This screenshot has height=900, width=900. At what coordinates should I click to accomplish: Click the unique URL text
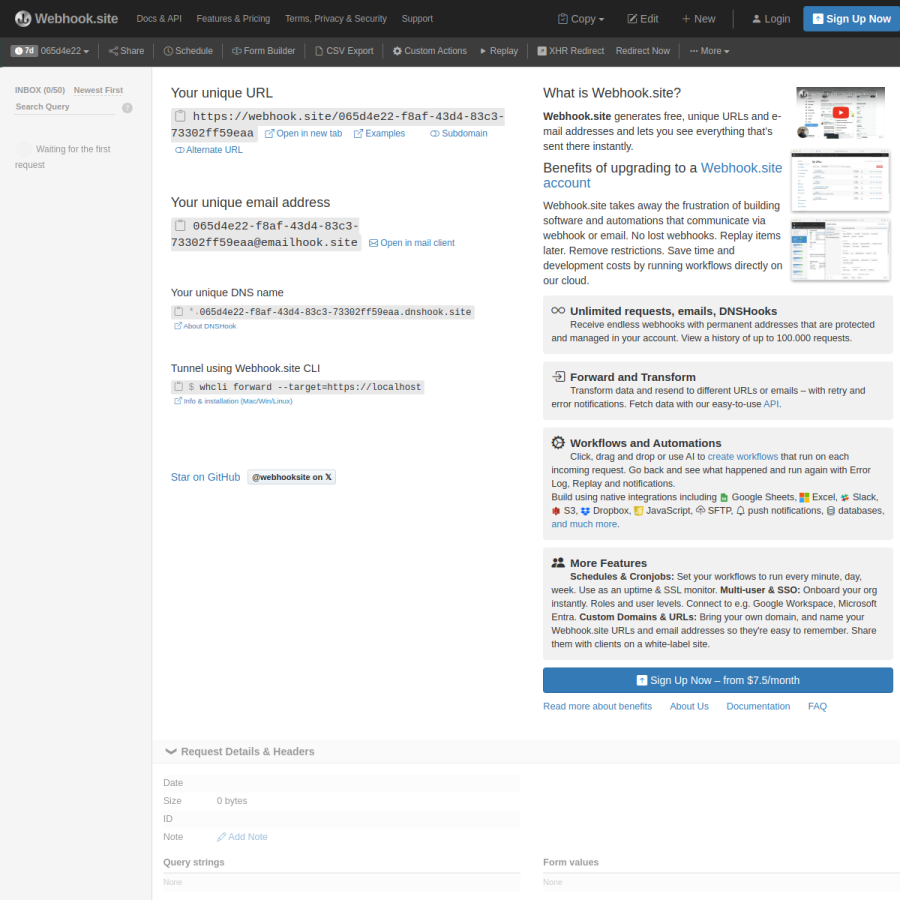(338, 125)
